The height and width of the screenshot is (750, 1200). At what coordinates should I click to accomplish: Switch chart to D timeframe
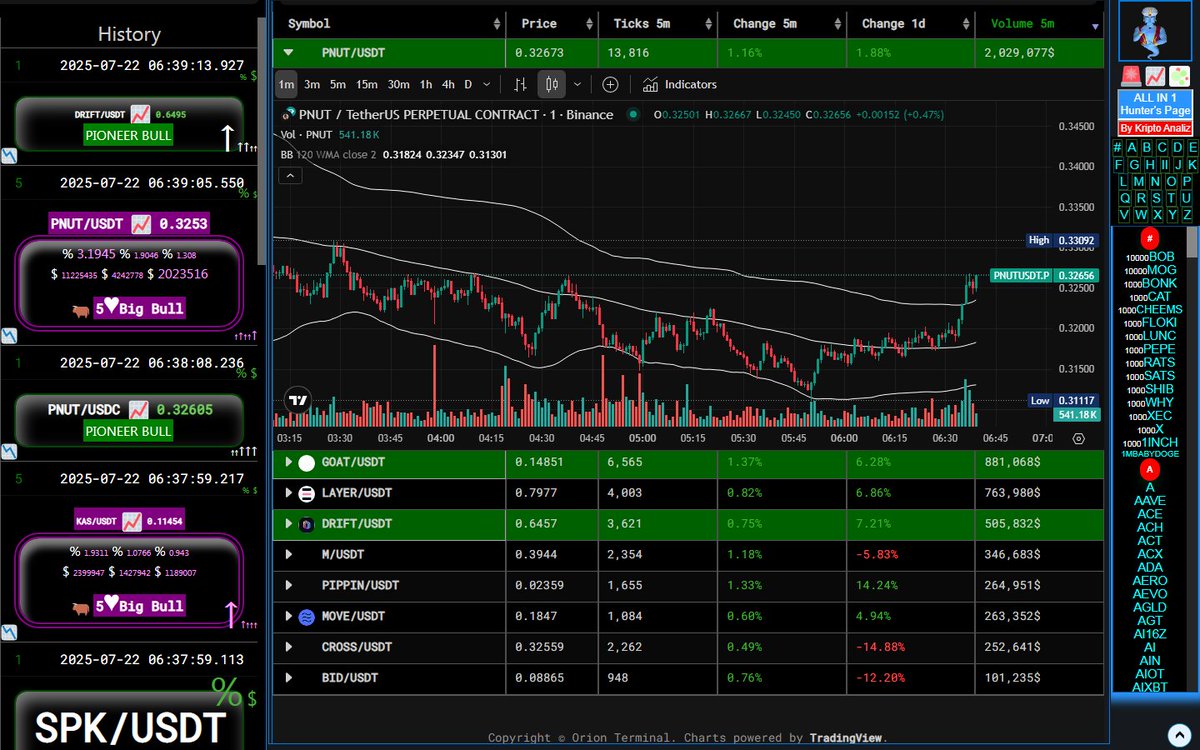click(x=468, y=85)
